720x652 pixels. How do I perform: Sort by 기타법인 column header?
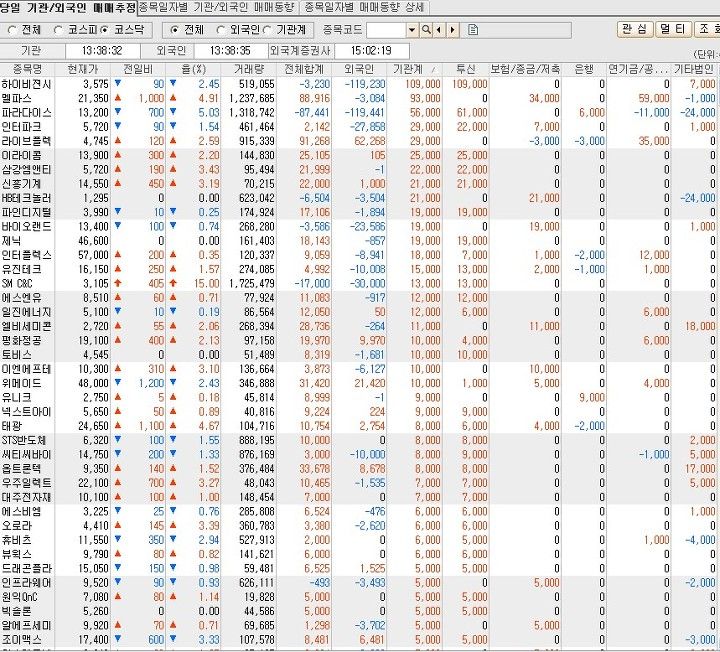[x=694, y=69]
